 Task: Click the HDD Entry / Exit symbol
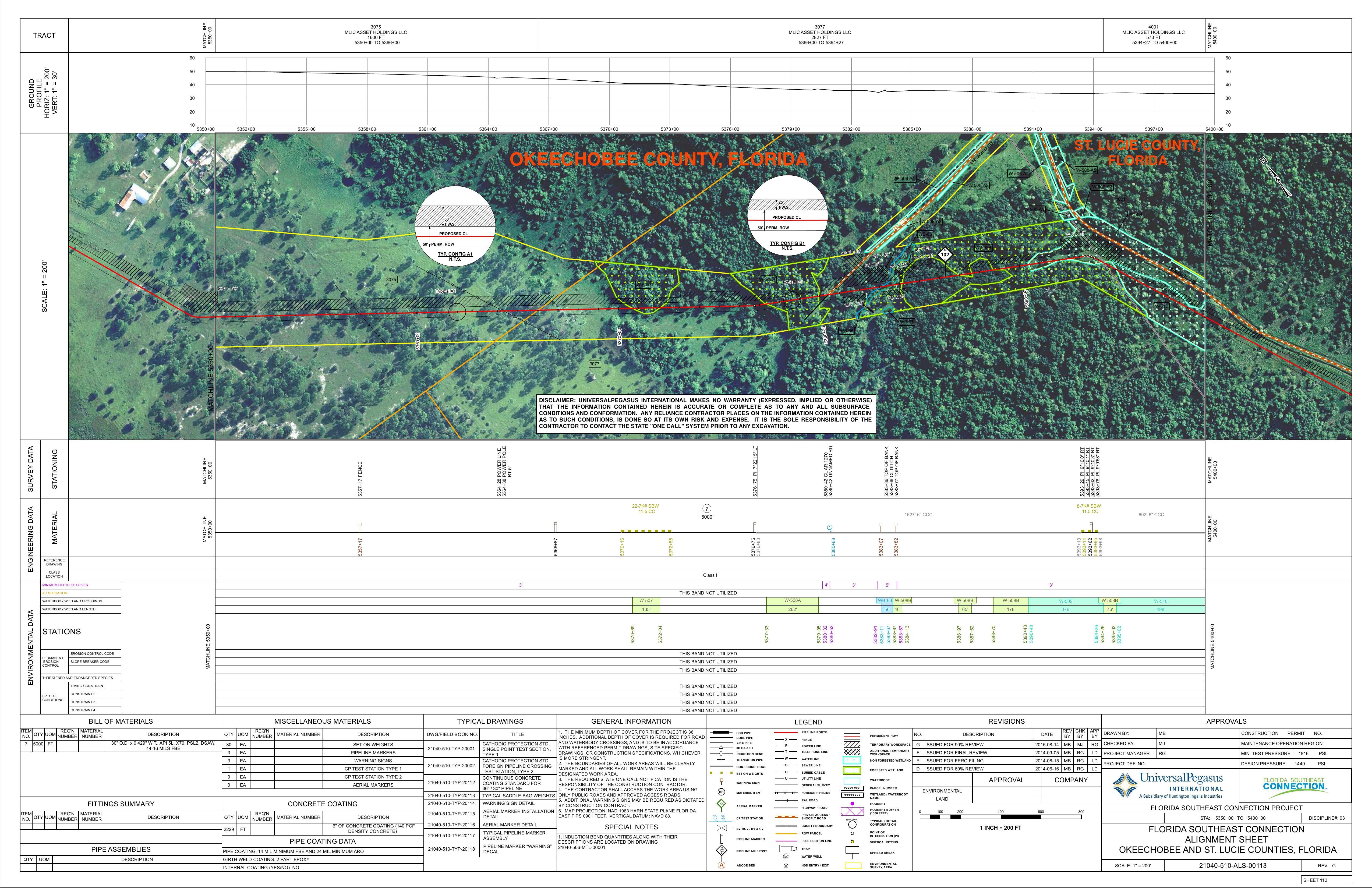point(786,866)
